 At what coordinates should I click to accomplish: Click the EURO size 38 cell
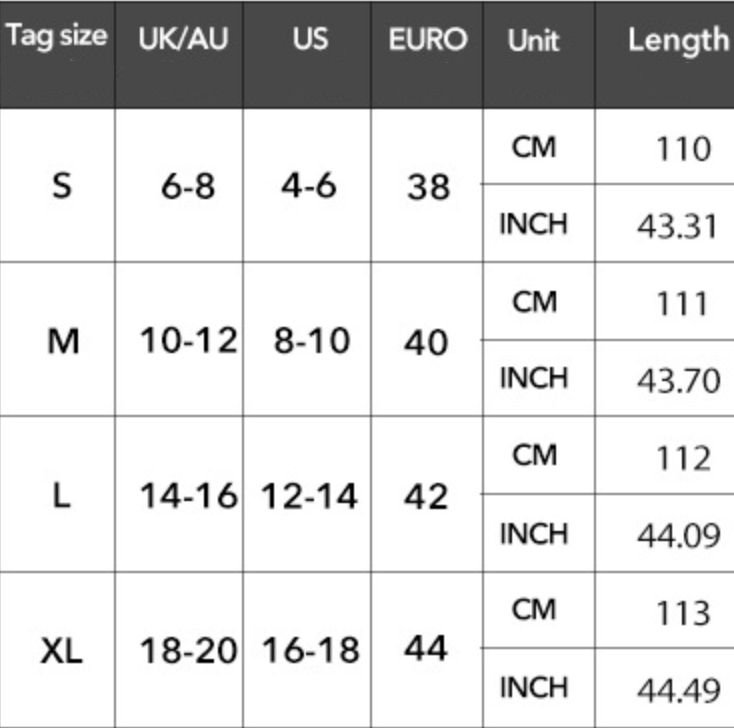click(428, 187)
